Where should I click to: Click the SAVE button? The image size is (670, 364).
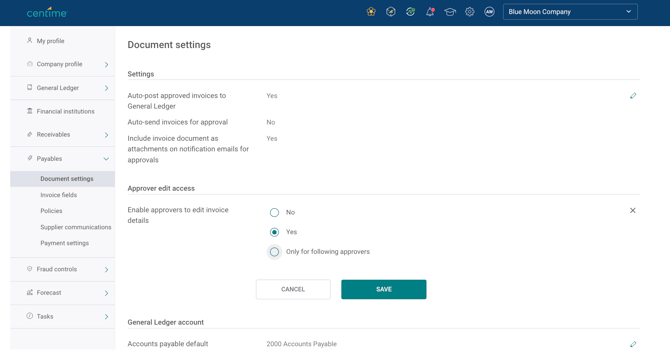tap(384, 289)
